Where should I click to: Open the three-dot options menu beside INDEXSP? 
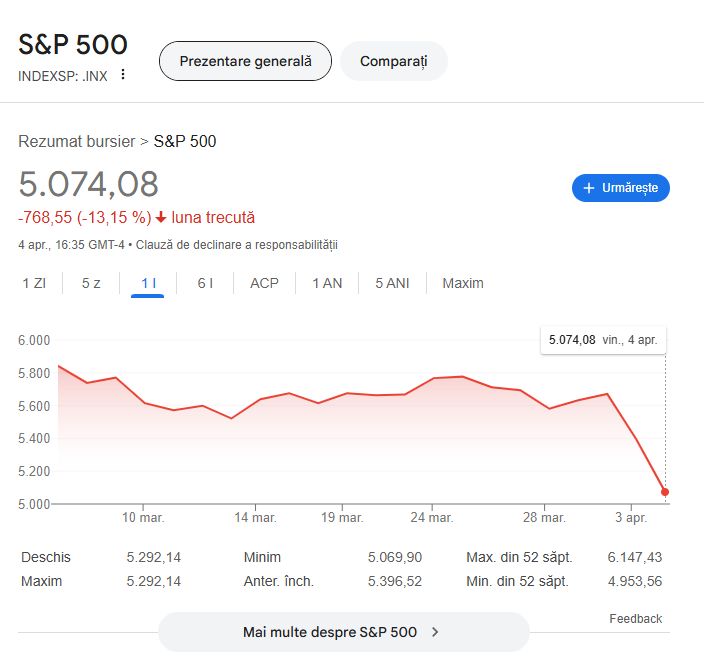click(x=123, y=74)
